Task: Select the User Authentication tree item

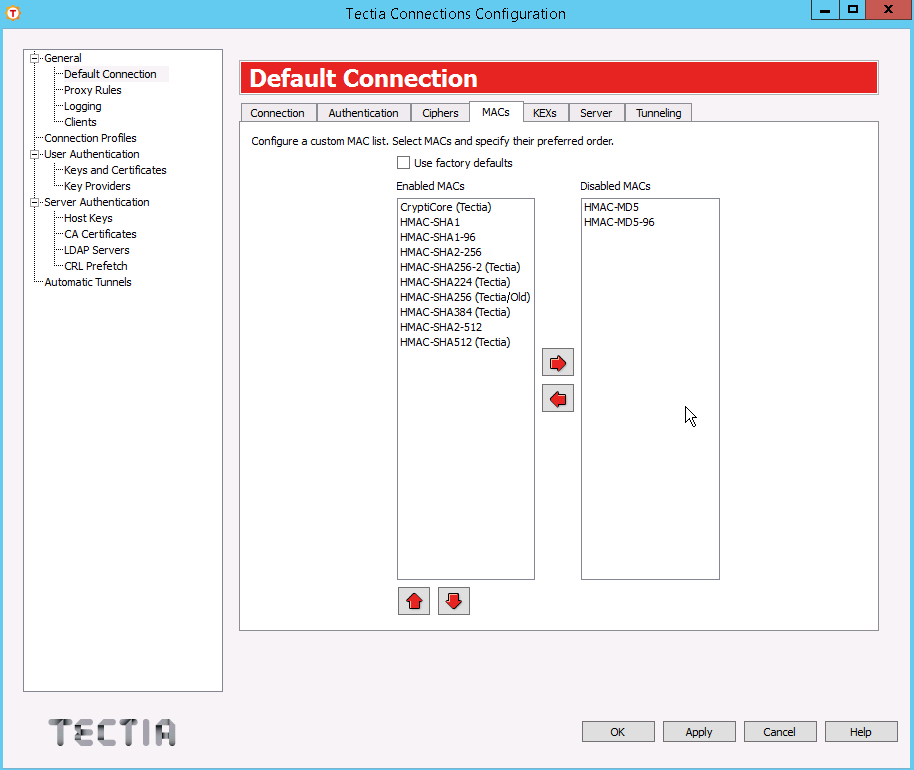Action: (92, 154)
